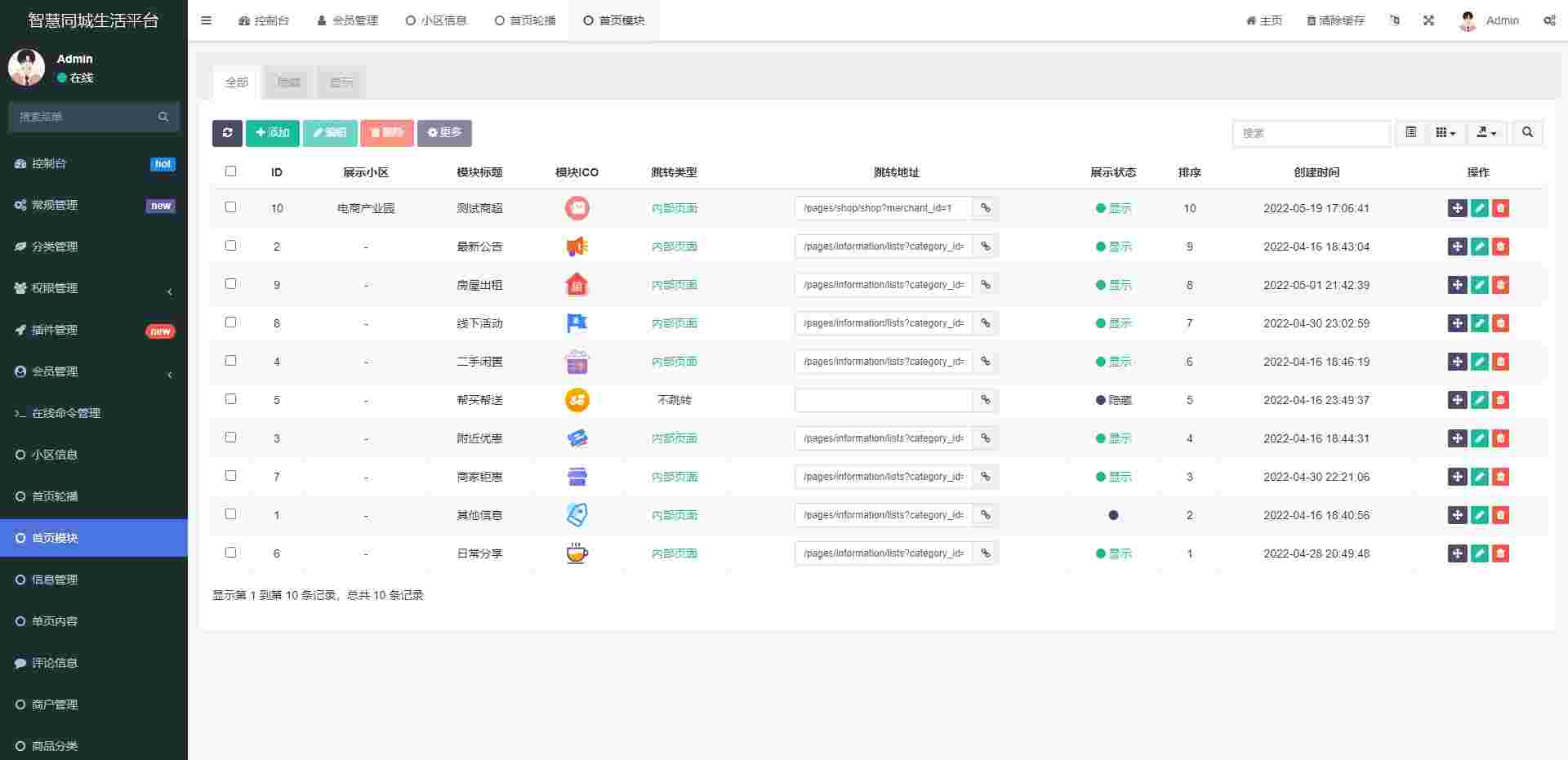The image size is (1568, 760).
Task: Switch to the 小区信息 top tab
Action: (x=436, y=20)
